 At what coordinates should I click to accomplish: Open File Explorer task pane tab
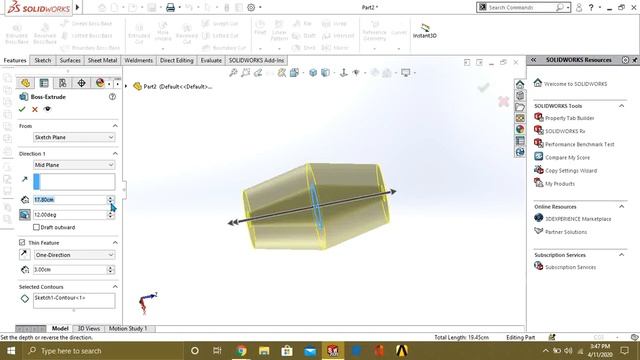[520, 107]
